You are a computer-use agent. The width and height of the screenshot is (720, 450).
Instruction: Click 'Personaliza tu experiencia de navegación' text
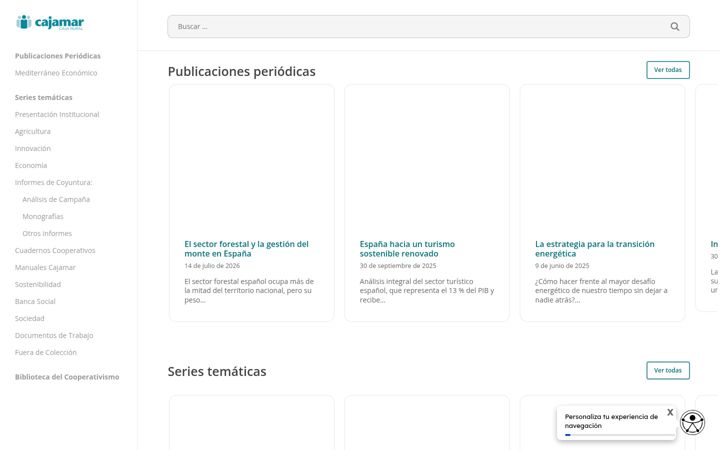611,421
